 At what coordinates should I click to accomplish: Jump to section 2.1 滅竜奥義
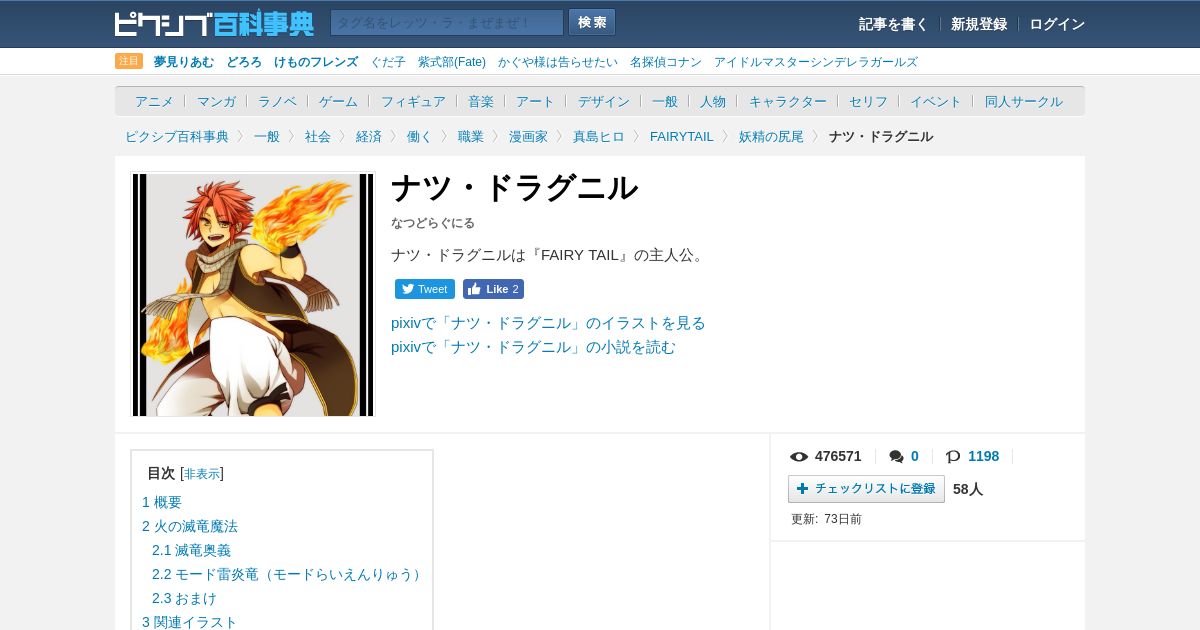pyautogui.click(x=191, y=550)
